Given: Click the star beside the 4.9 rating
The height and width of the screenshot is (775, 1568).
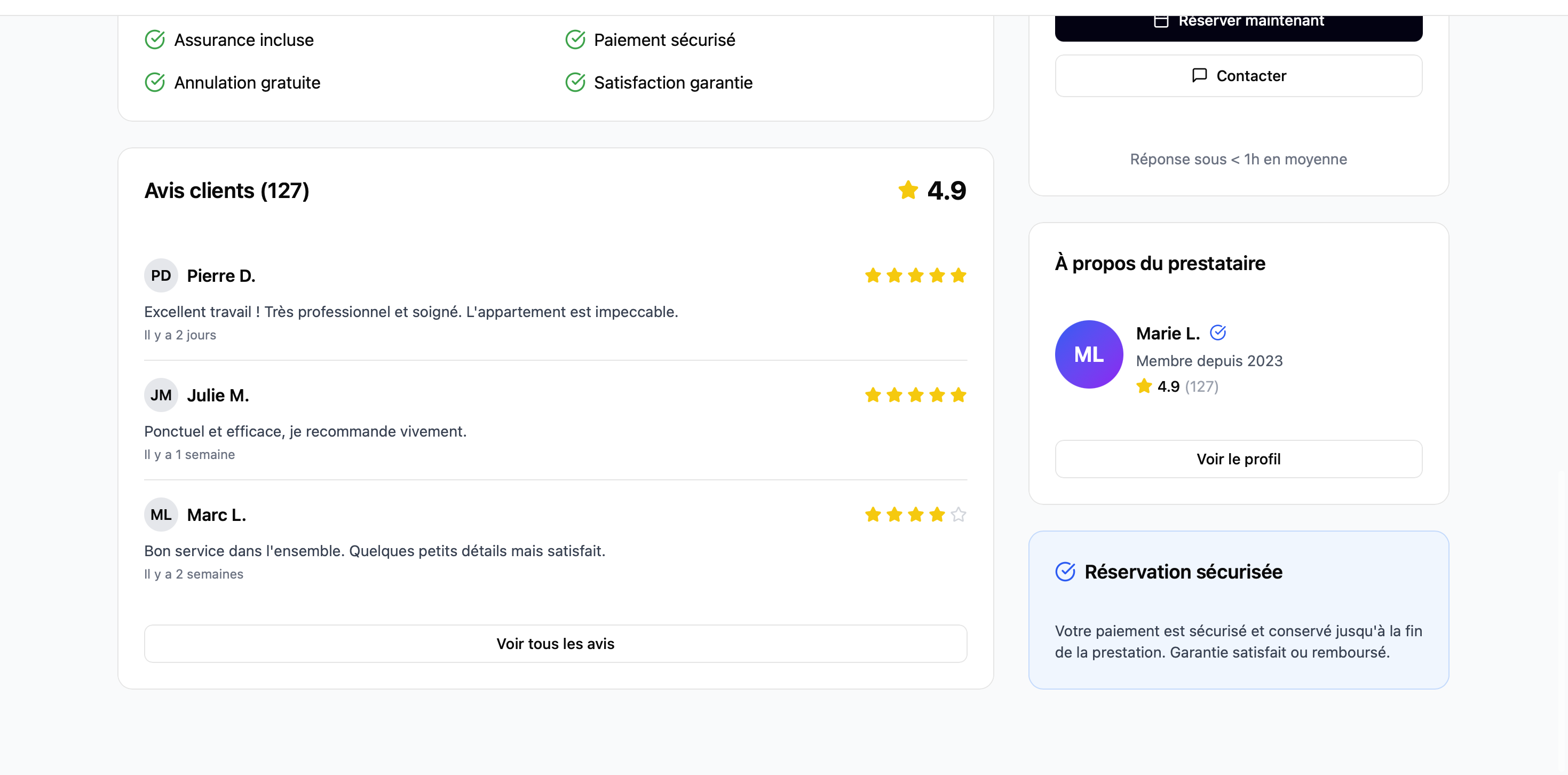Looking at the screenshot, I should [x=908, y=190].
